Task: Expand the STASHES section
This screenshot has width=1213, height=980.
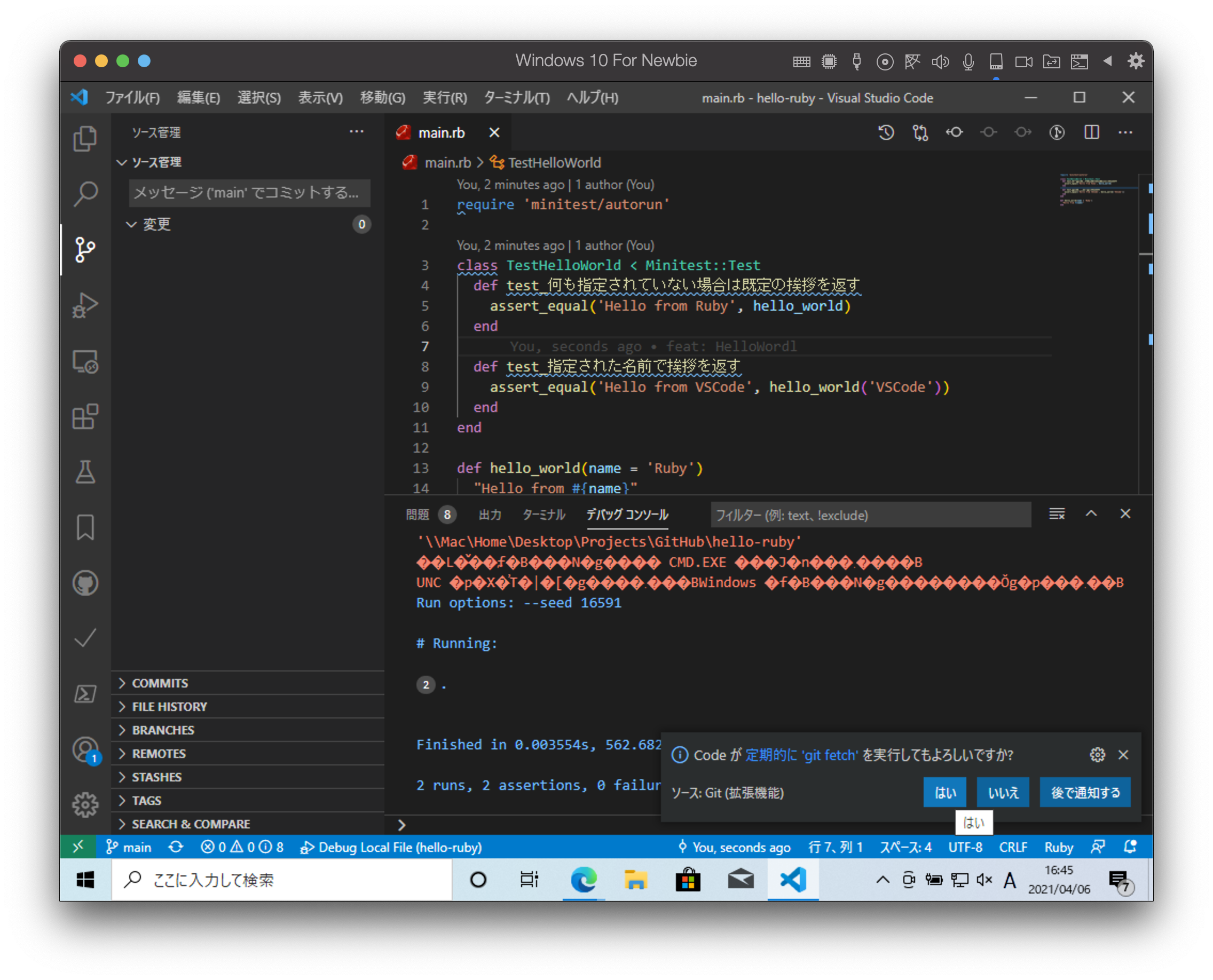Action: pos(157,777)
